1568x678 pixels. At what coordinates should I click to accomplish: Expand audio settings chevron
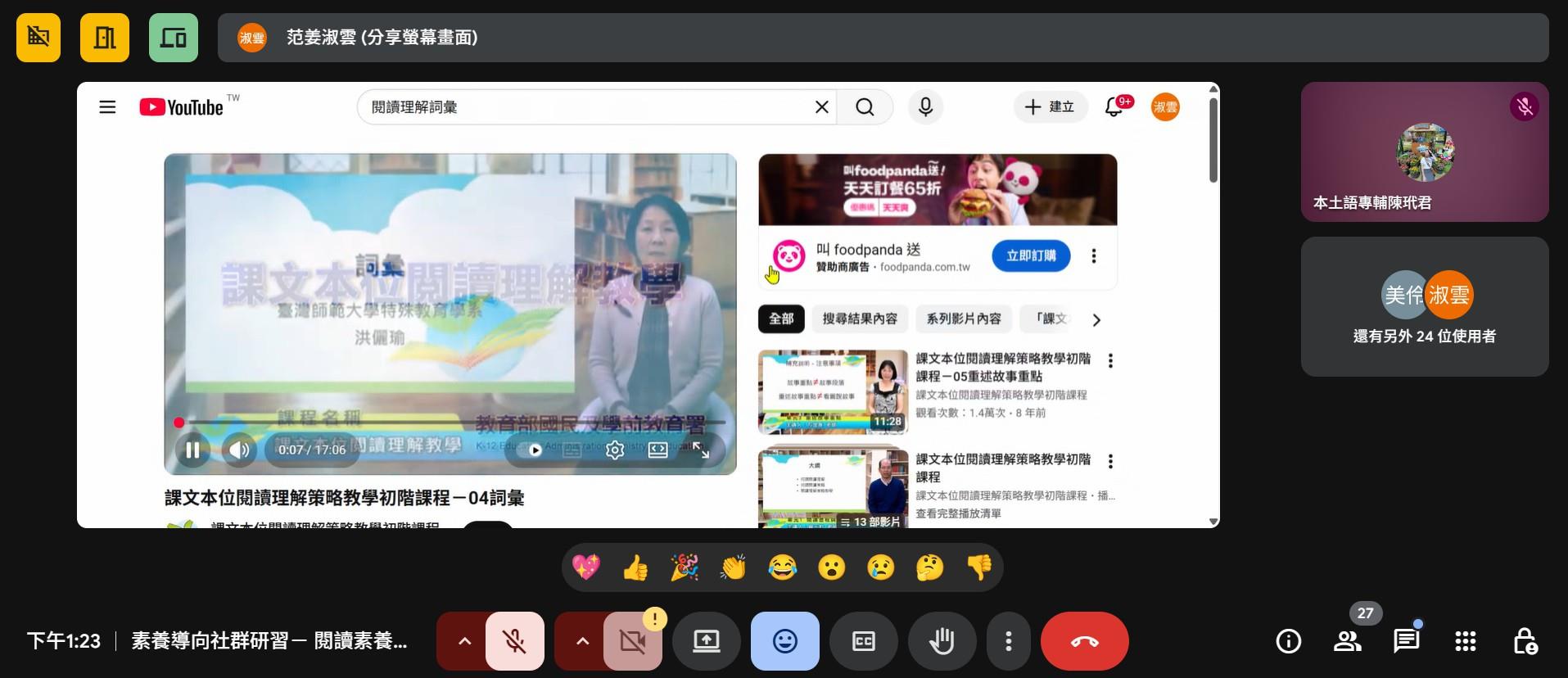464,641
